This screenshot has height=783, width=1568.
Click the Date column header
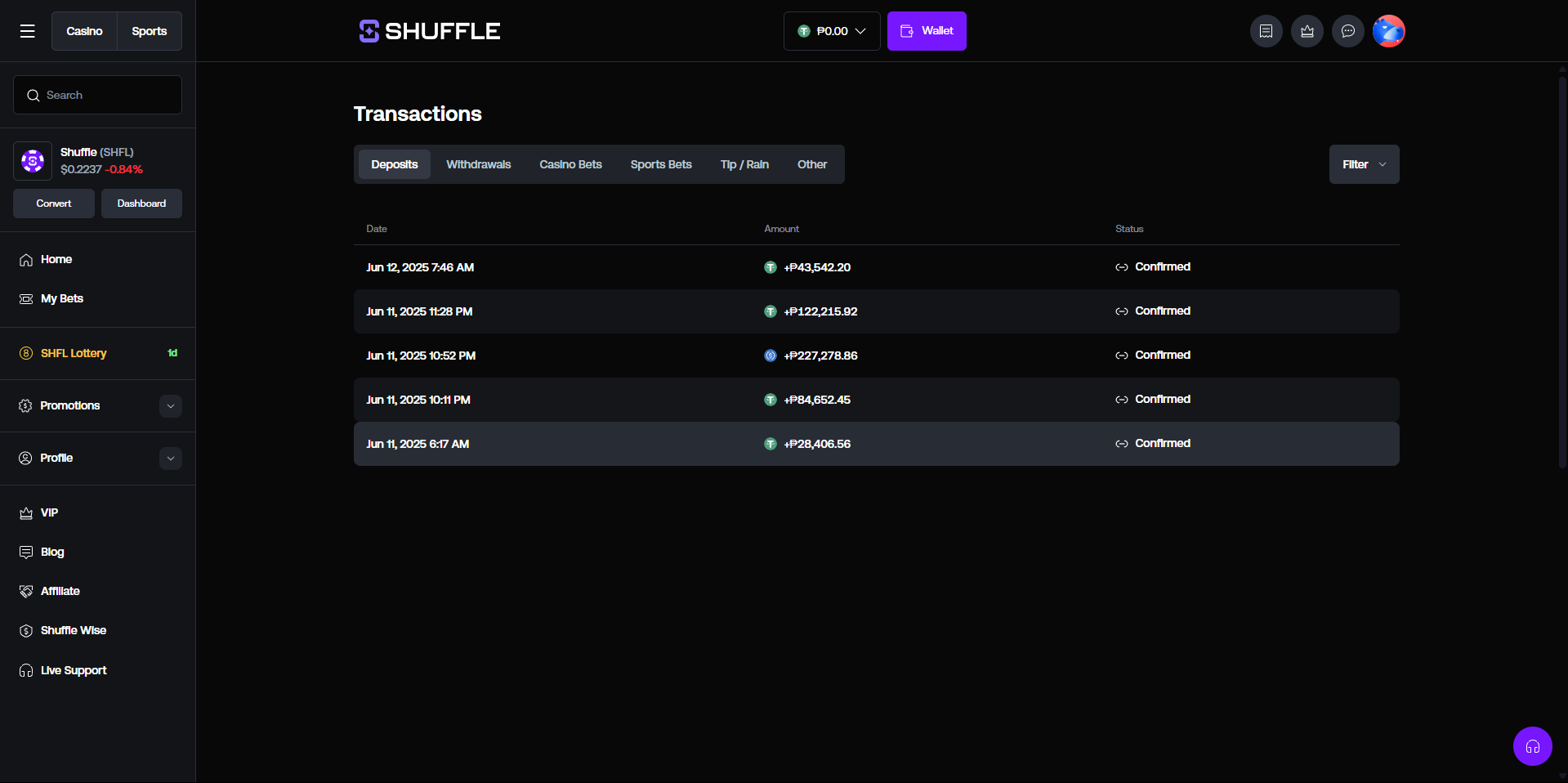click(x=377, y=229)
